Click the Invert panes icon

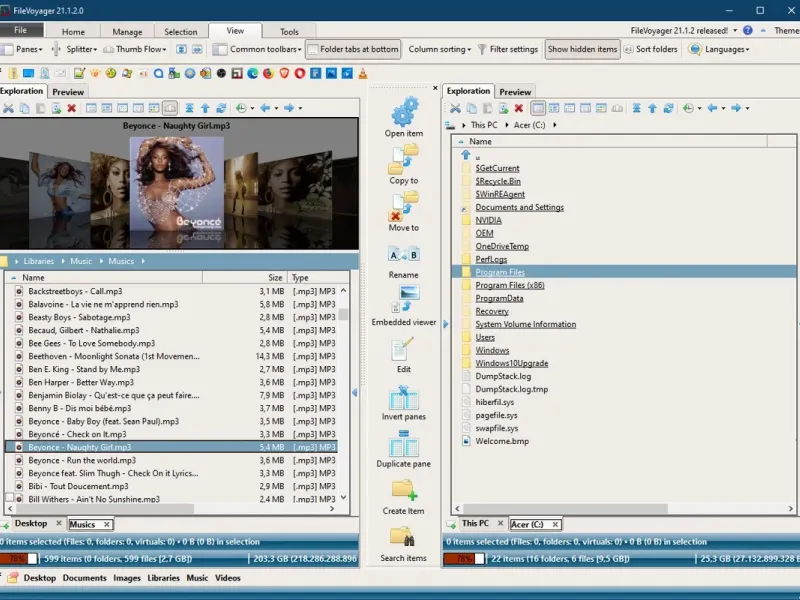tap(404, 397)
